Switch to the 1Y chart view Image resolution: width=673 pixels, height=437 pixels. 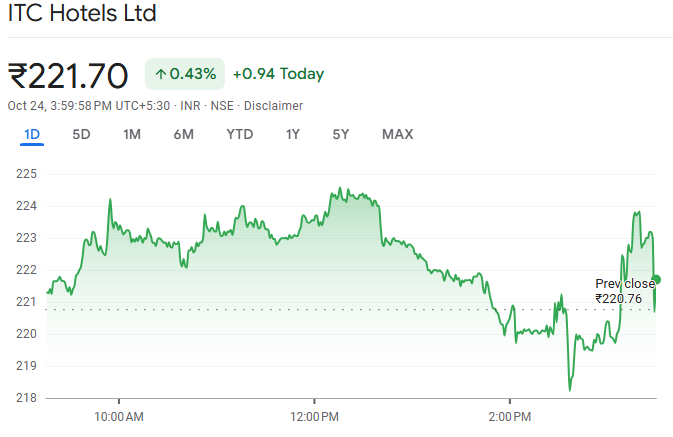[x=293, y=135]
